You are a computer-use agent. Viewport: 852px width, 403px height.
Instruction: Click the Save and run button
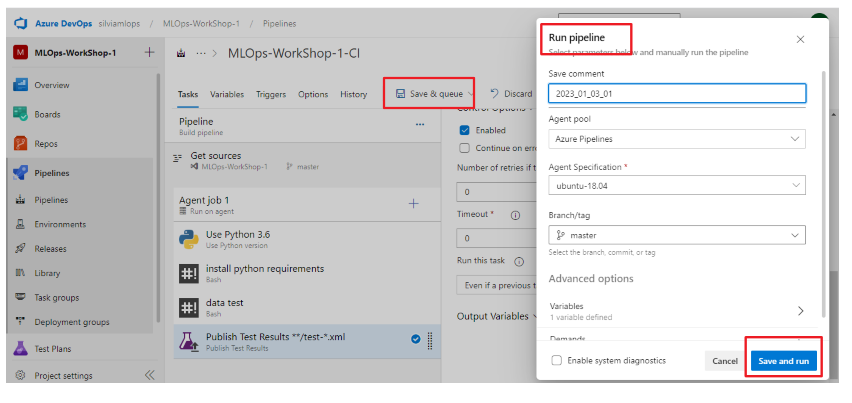tap(784, 361)
